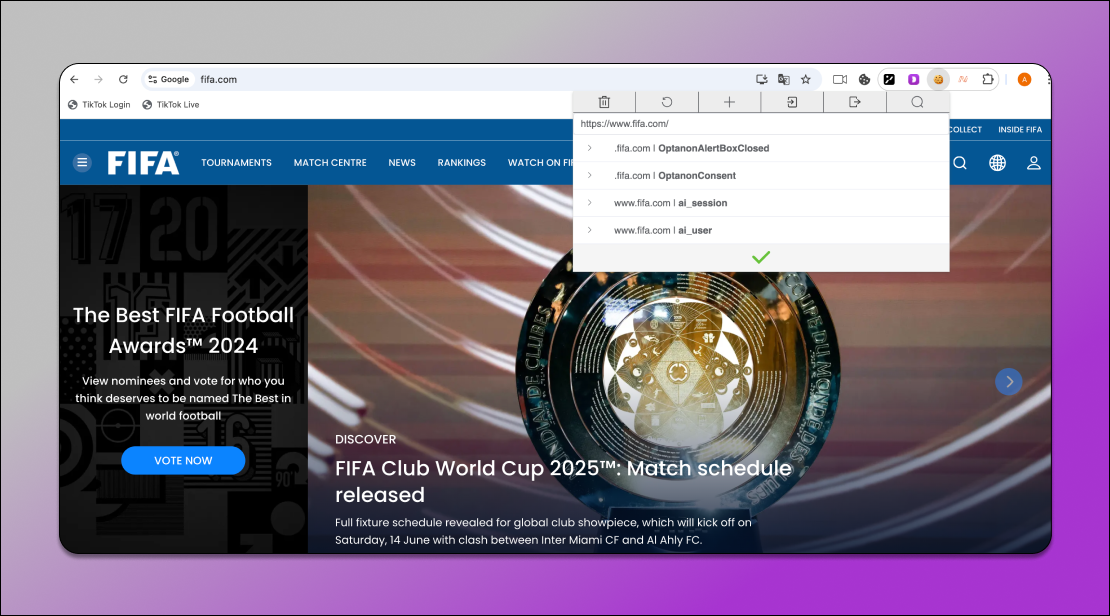Select the ai_user cookie name
1110x616 pixels.
click(695, 230)
